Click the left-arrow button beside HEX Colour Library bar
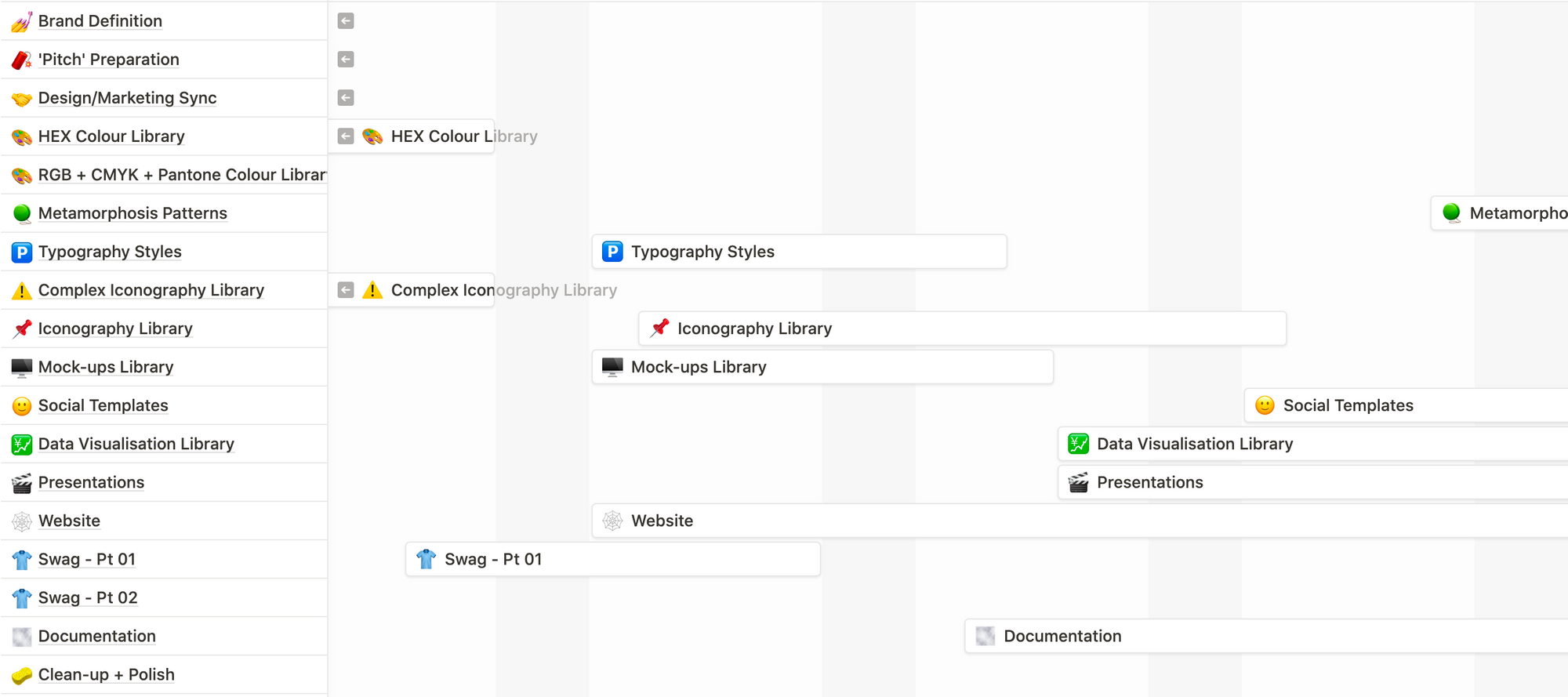 [x=345, y=136]
